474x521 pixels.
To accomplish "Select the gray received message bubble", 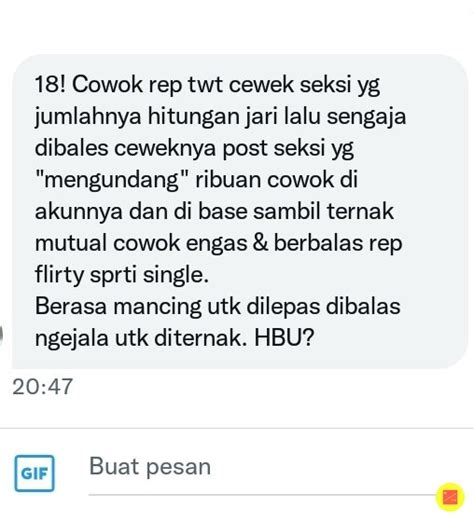I will (x=240, y=212).
